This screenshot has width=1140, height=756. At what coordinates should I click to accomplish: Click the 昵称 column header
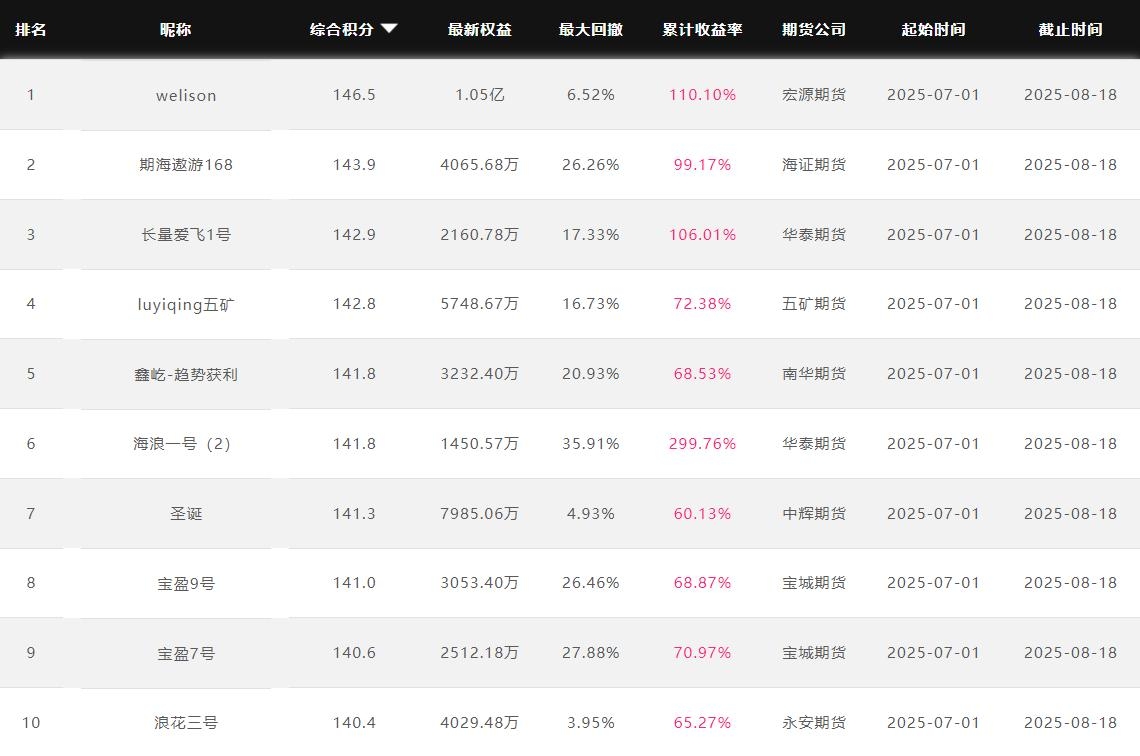(175, 30)
